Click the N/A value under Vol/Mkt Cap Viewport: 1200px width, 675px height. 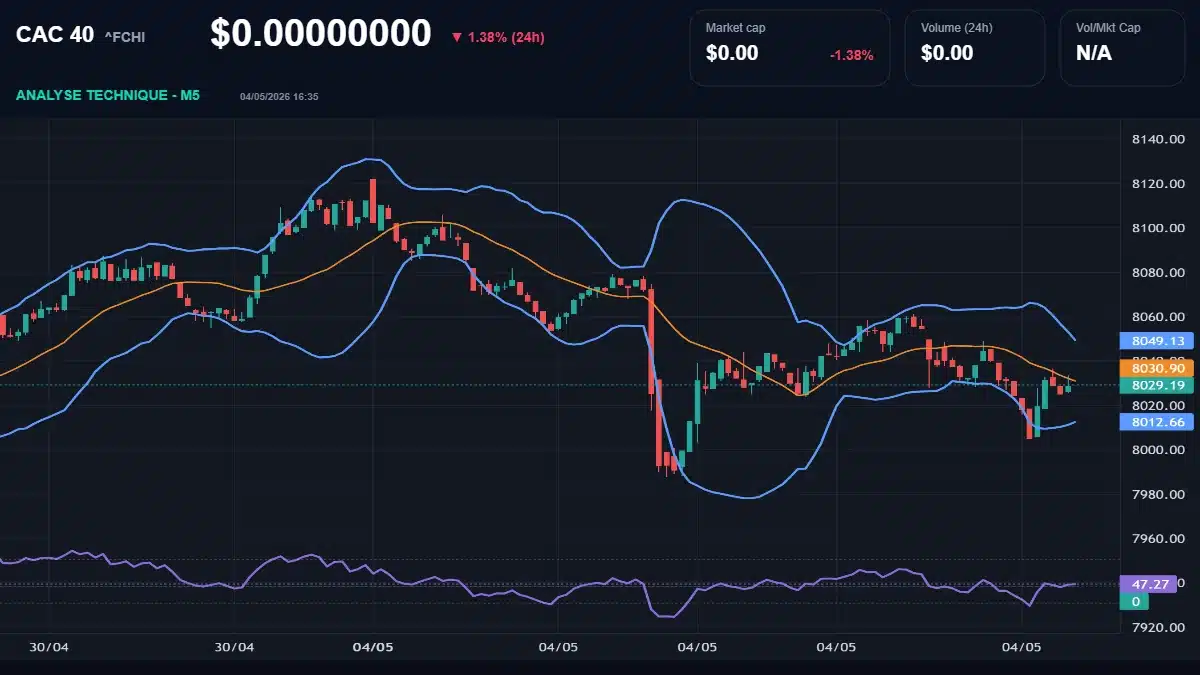(1094, 54)
